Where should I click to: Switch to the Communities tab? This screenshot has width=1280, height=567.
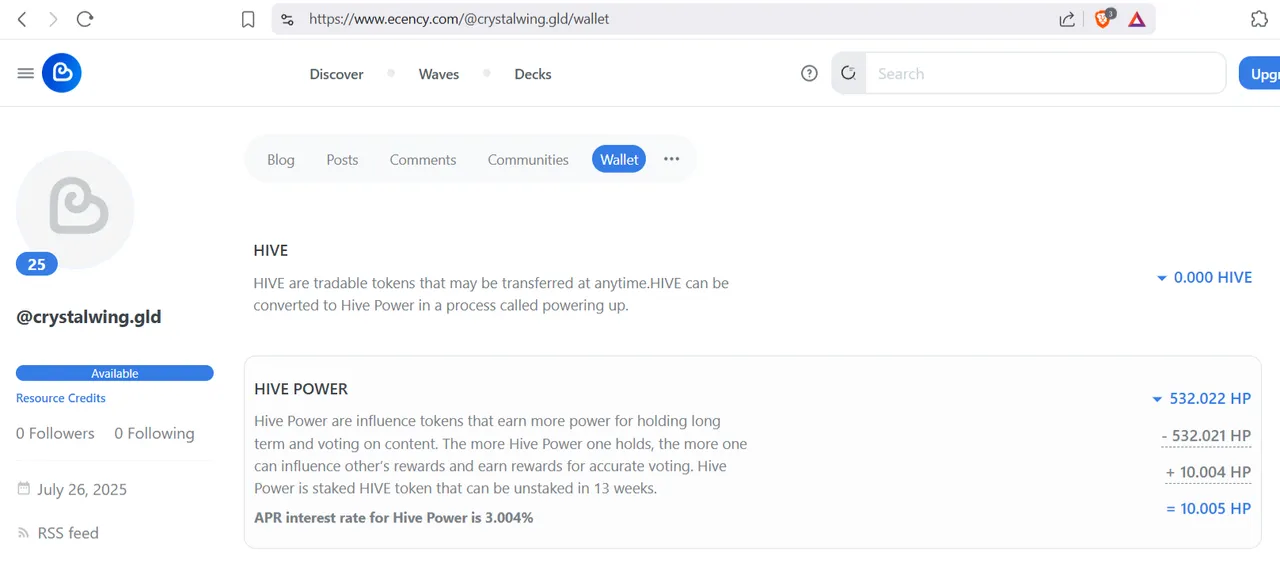coord(528,159)
